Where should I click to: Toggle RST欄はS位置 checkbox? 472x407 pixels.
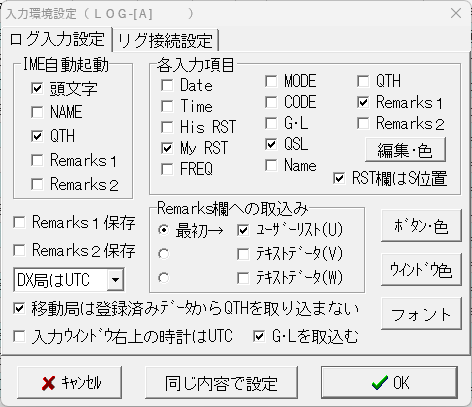pos(339,178)
